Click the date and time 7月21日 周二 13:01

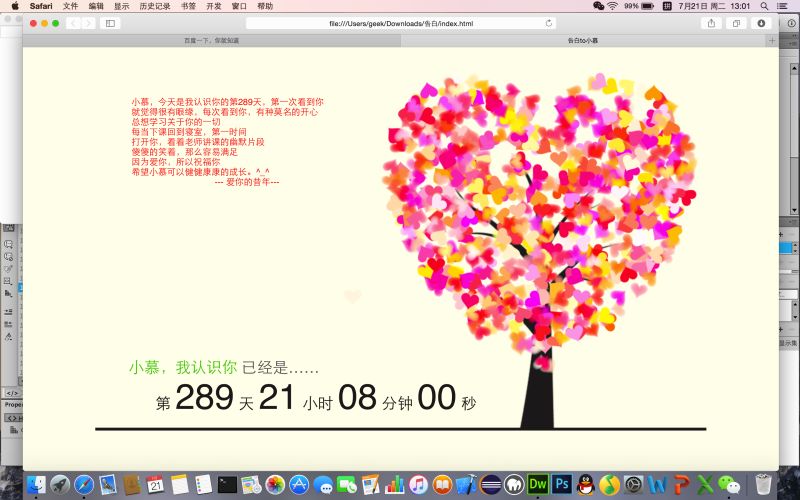click(x=714, y=6)
